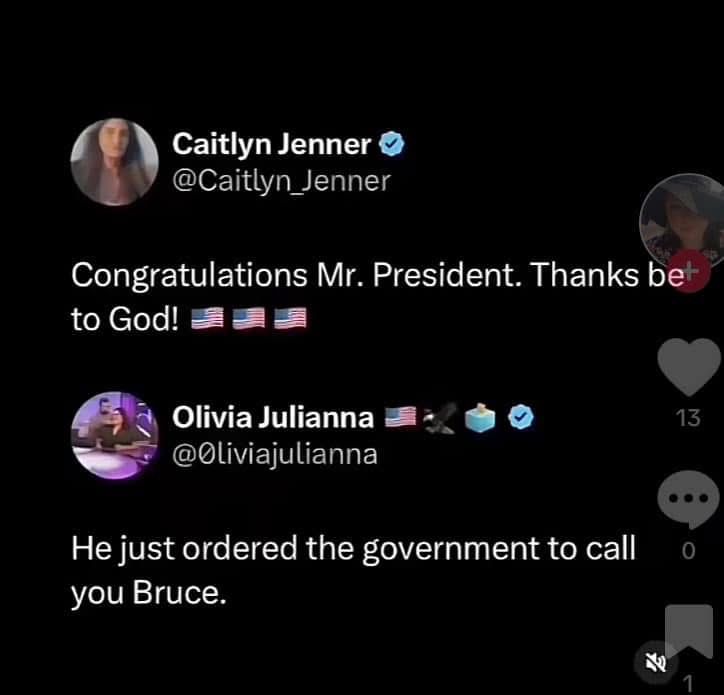Image resolution: width=724 pixels, height=695 pixels.
Task: Follow the creator with the red plus button
Action: [x=689, y=271]
